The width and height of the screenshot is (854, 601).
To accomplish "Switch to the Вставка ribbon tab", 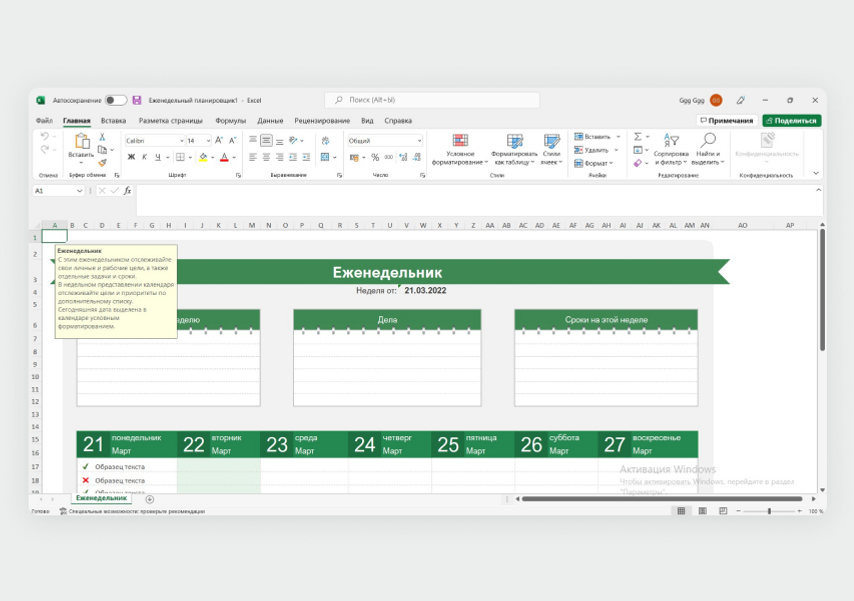I will (113, 120).
